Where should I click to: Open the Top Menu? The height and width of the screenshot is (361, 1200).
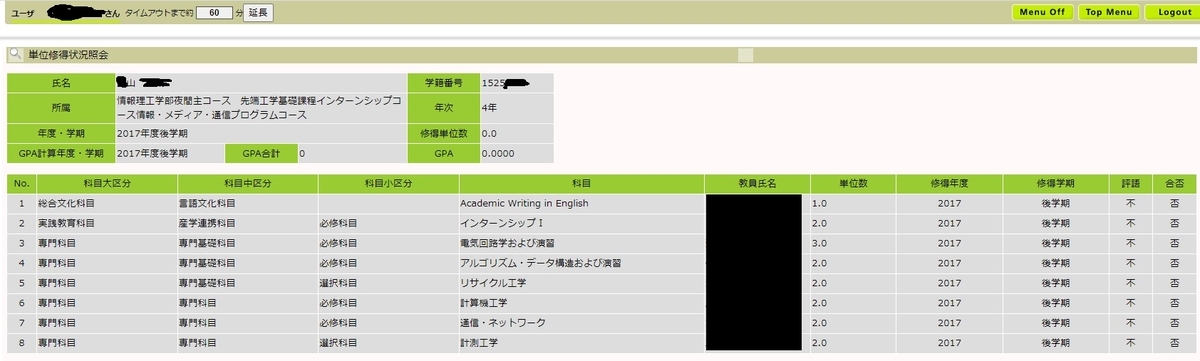1108,12
